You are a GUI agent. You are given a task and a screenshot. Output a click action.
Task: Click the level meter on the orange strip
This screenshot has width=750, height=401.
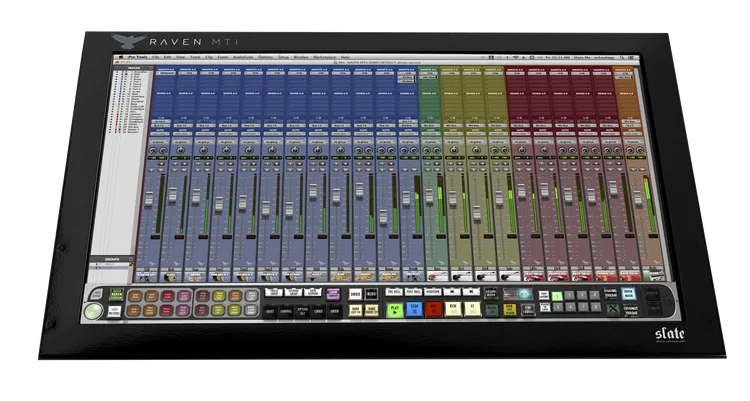click(650, 203)
